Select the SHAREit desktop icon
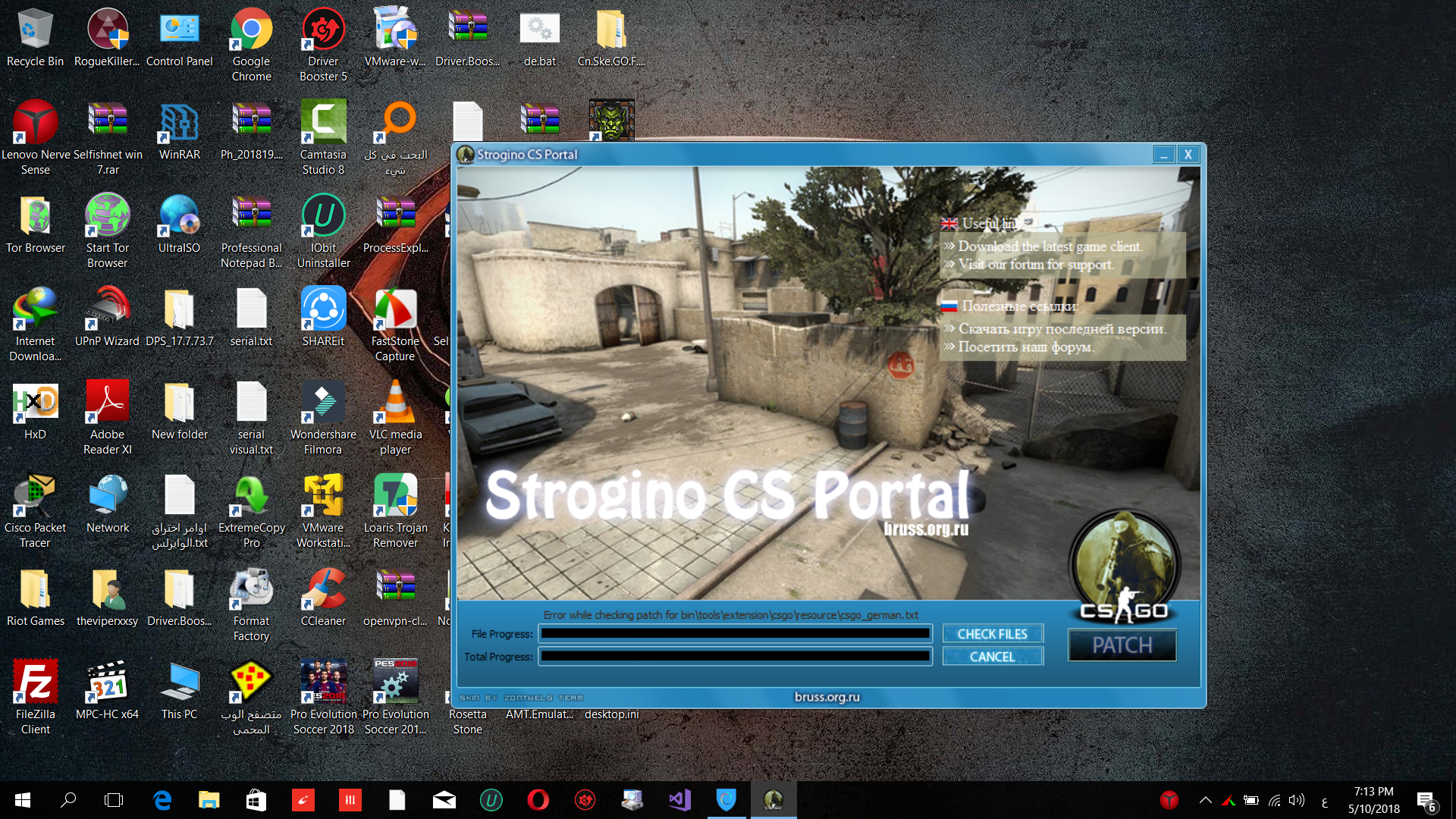 pos(323,318)
